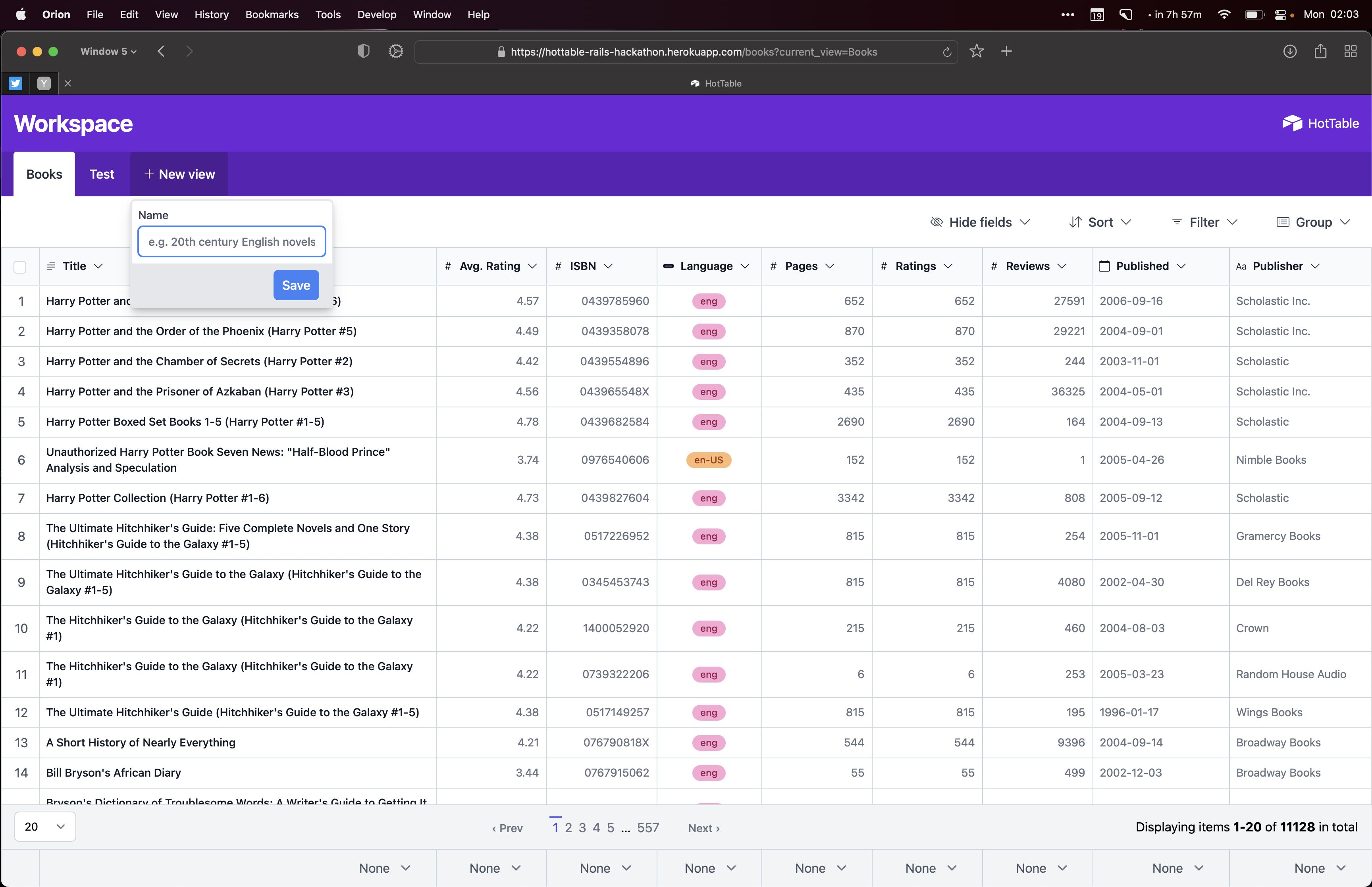
Task: Expand the Sort dropdown
Action: coord(1100,222)
